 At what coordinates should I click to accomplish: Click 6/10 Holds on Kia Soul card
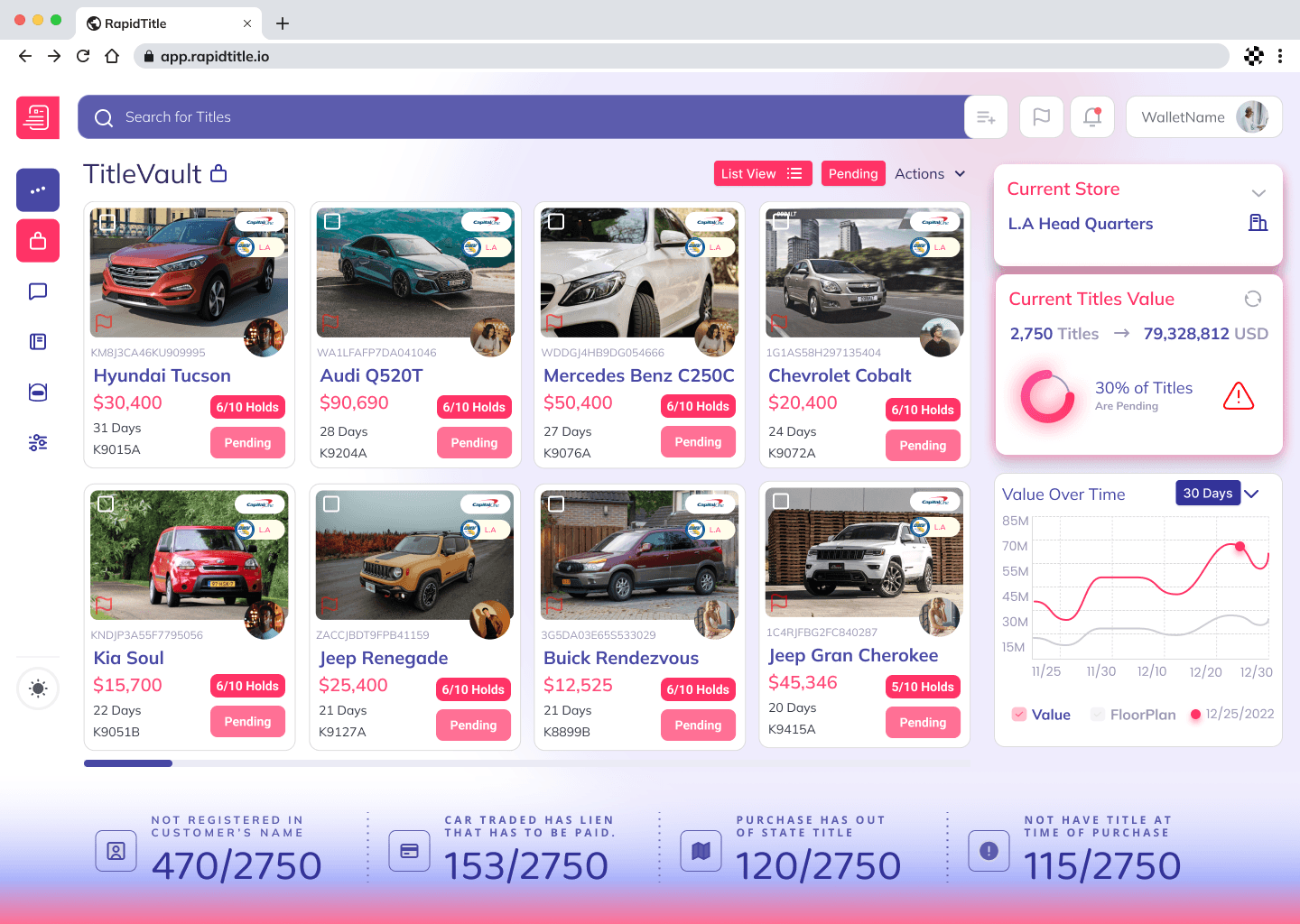pyautogui.click(x=247, y=686)
